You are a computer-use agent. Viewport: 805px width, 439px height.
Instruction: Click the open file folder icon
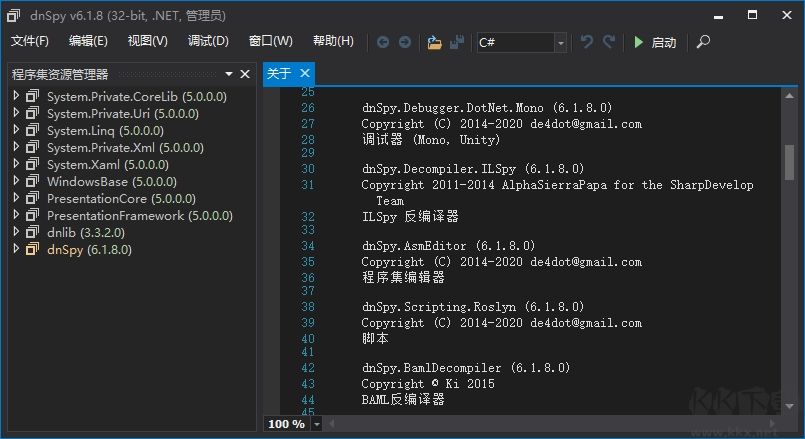[x=434, y=42]
